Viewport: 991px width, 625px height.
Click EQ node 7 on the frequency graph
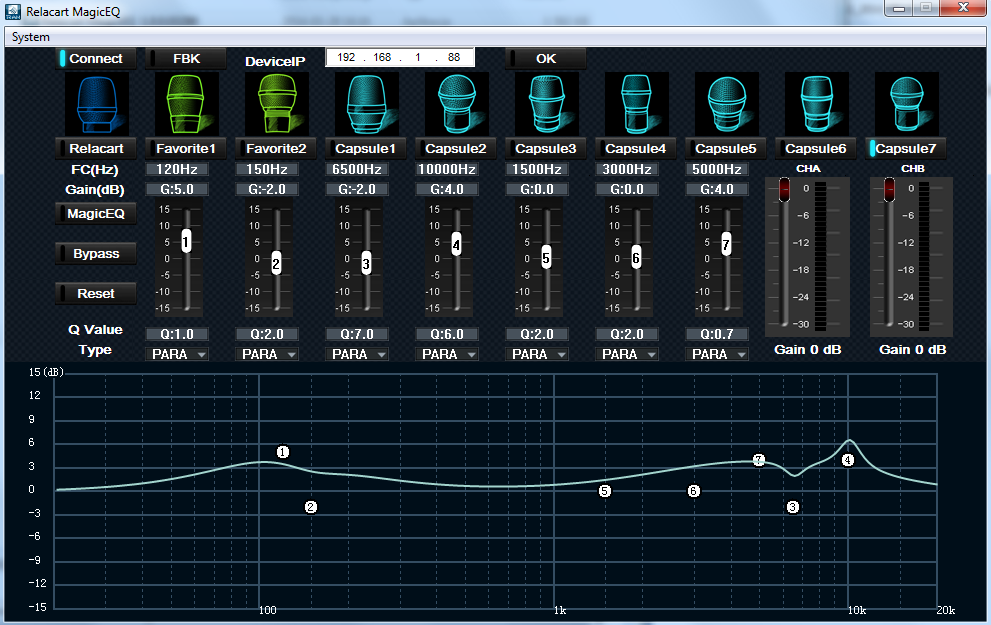coord(758,460)
